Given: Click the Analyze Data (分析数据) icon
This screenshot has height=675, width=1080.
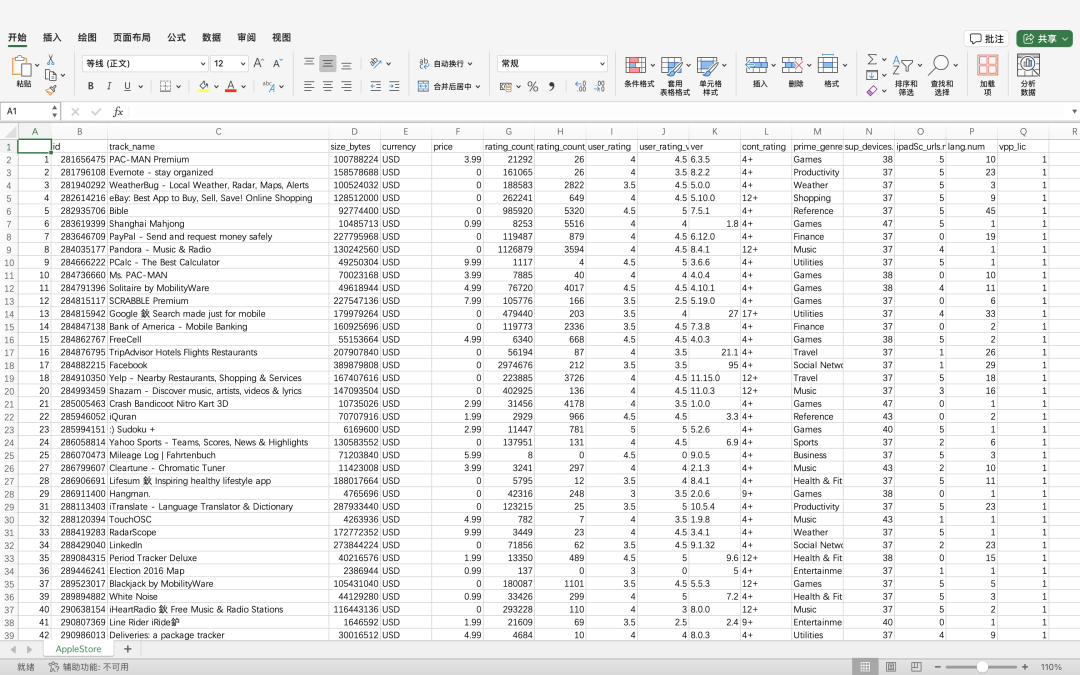Looking at the screenshot, I should pos(1028,66).
